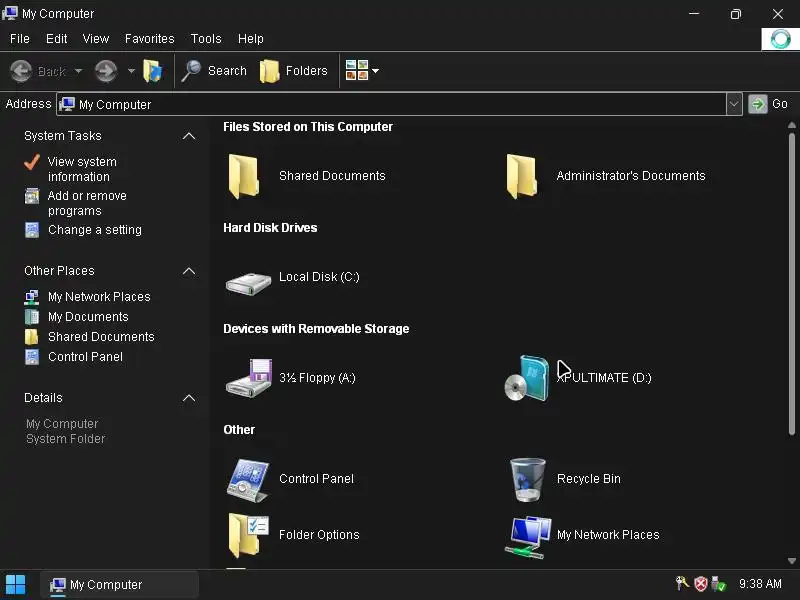Click the green Go button
The image size is (800, 600).
[x=769, y=104]
